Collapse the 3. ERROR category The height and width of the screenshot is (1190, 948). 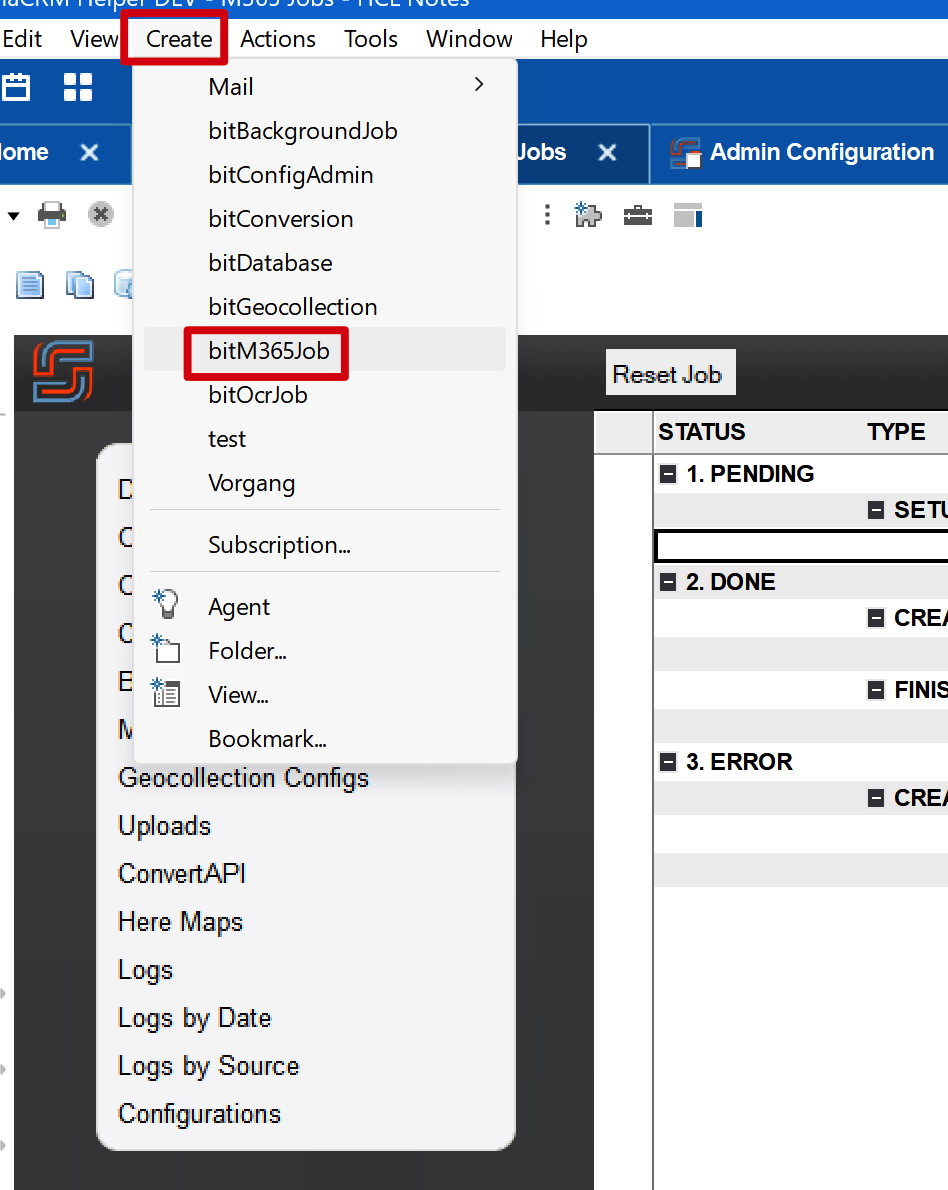669,762
